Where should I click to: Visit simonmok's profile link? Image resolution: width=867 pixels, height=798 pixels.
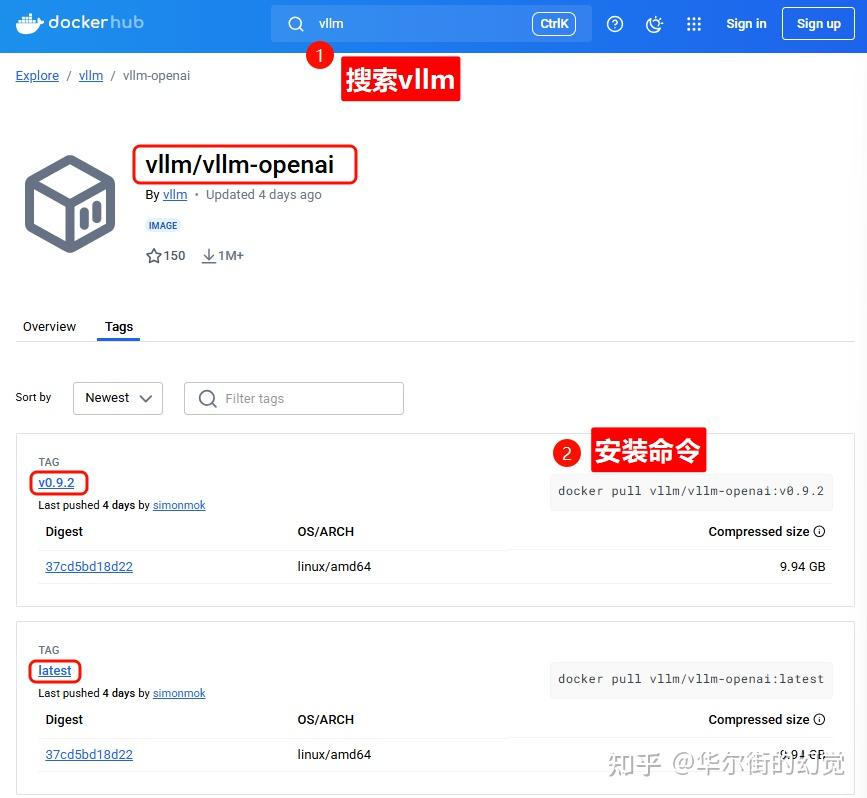click(179, 505)
